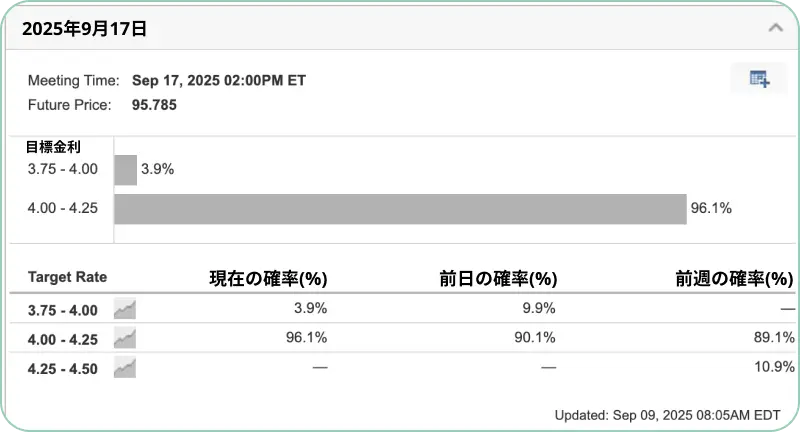The height and width of the screenshot is (432, 800).
Task: Click the 89.1% previous week cell
Action: click(x=774, y=337)
